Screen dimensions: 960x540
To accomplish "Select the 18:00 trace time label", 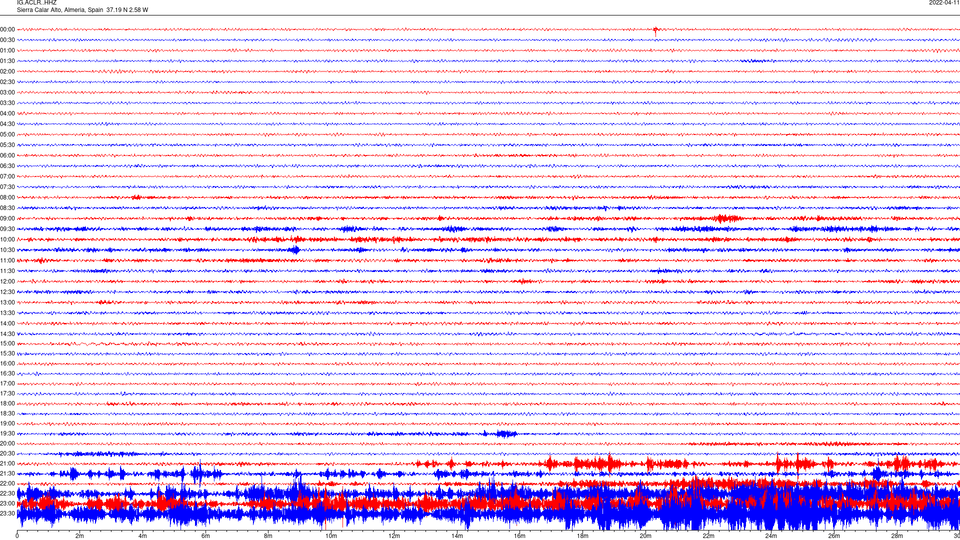I will [7, 403].
